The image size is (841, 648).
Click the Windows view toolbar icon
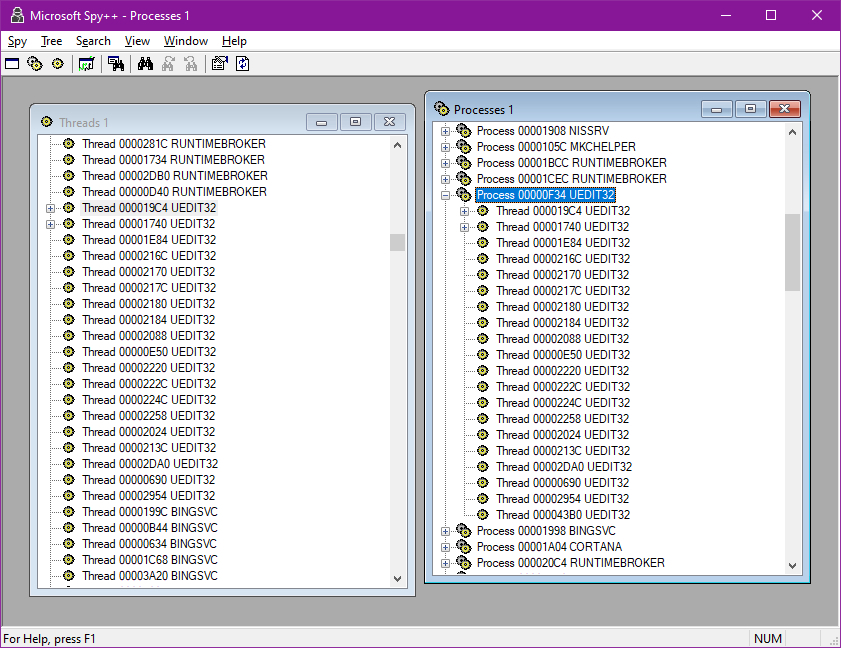12,64
